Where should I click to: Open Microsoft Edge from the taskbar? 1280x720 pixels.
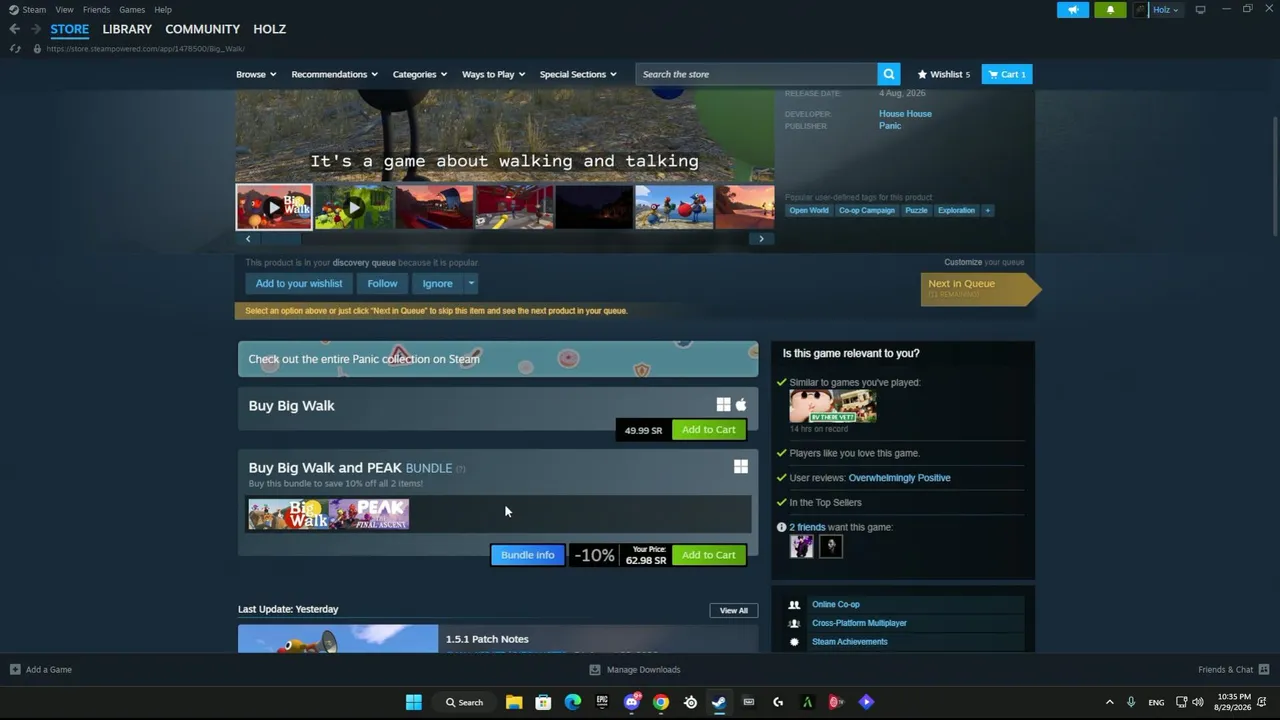tap(573, 702)
